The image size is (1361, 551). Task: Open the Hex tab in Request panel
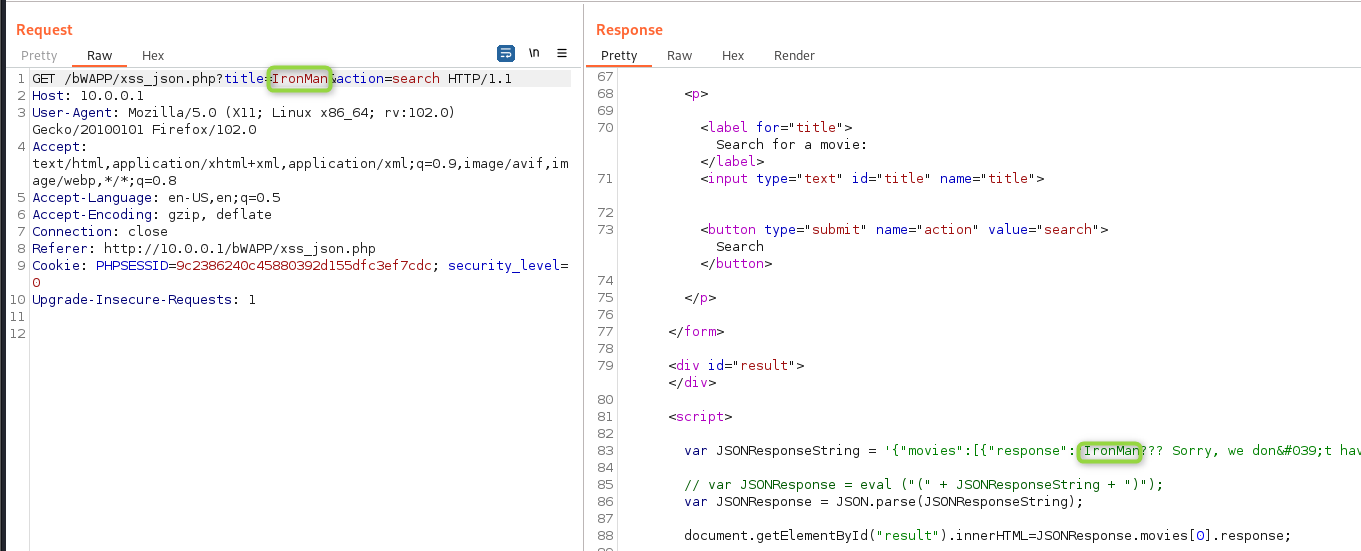coord(153,56)
